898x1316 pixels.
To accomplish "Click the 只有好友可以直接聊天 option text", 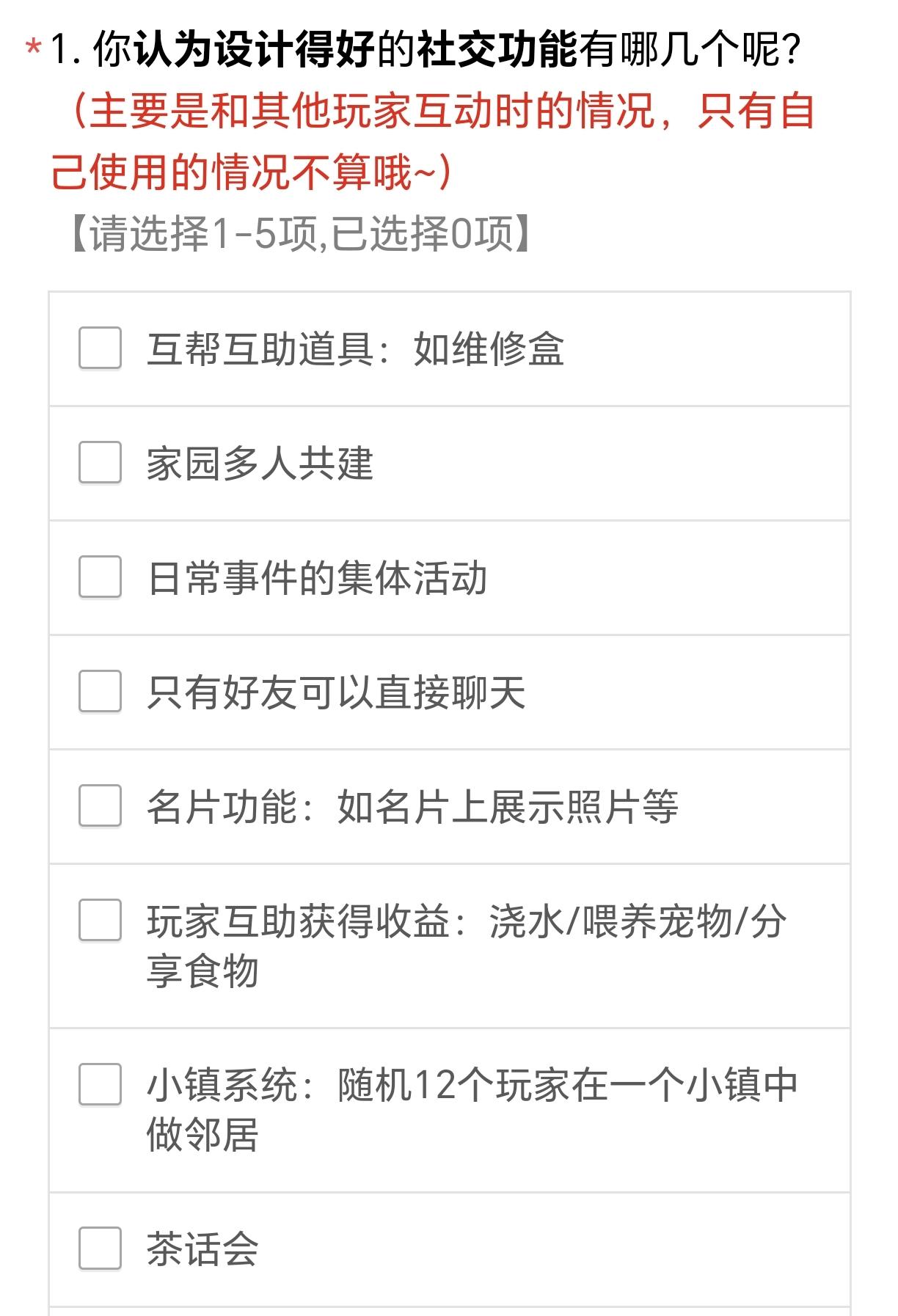I will pyautogui.click(x=336, y=692).
